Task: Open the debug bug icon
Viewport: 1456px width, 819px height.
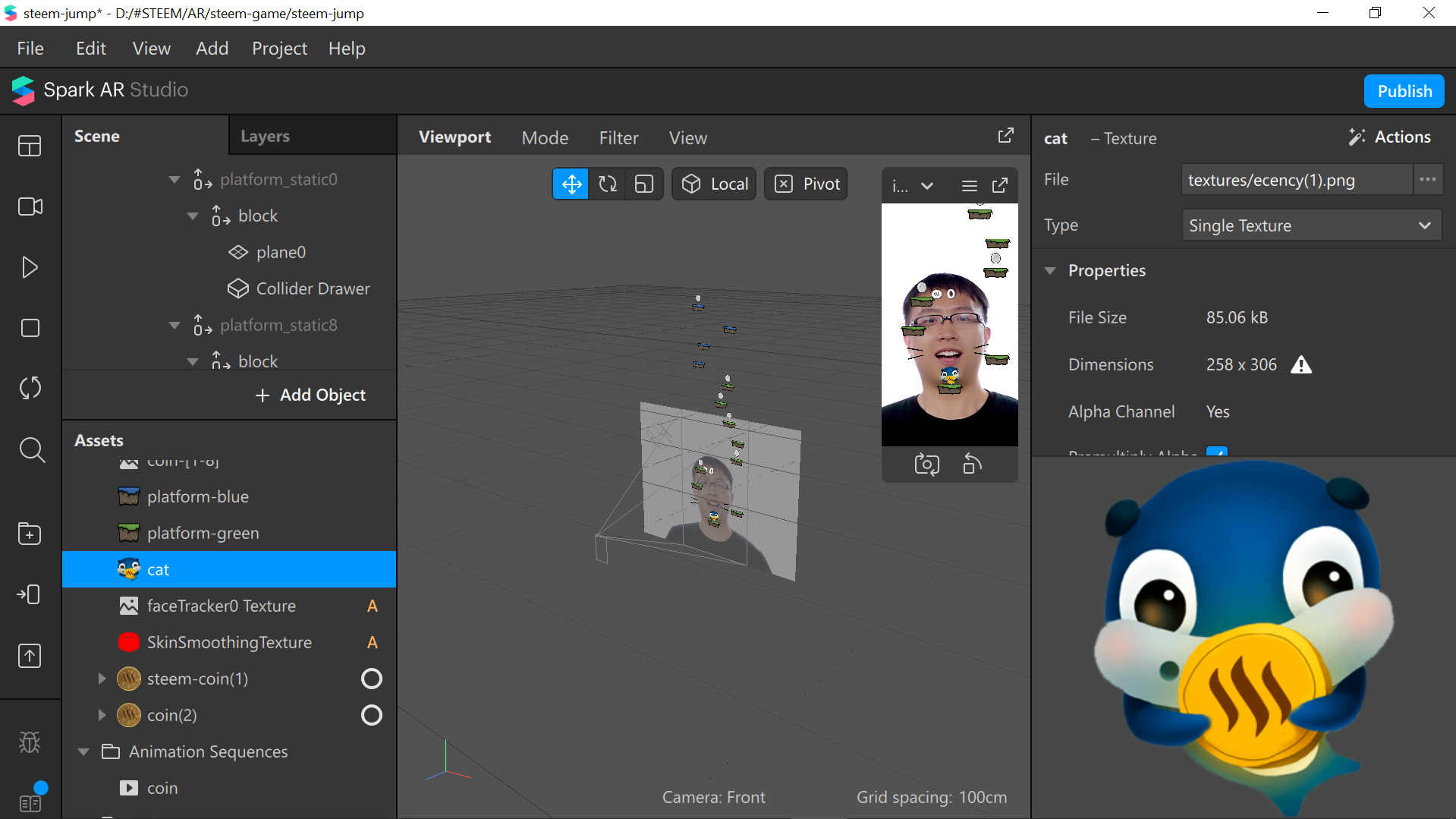Action: click(x=30, y=742)
